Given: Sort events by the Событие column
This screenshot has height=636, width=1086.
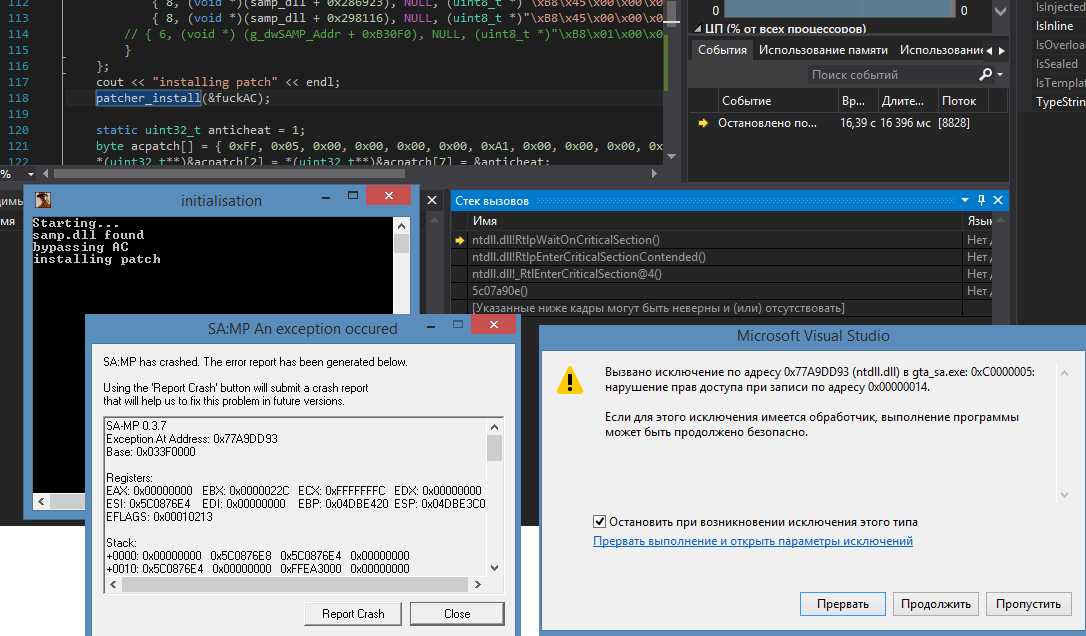Looking at the screenshot, I should click(x=777, y=101).
